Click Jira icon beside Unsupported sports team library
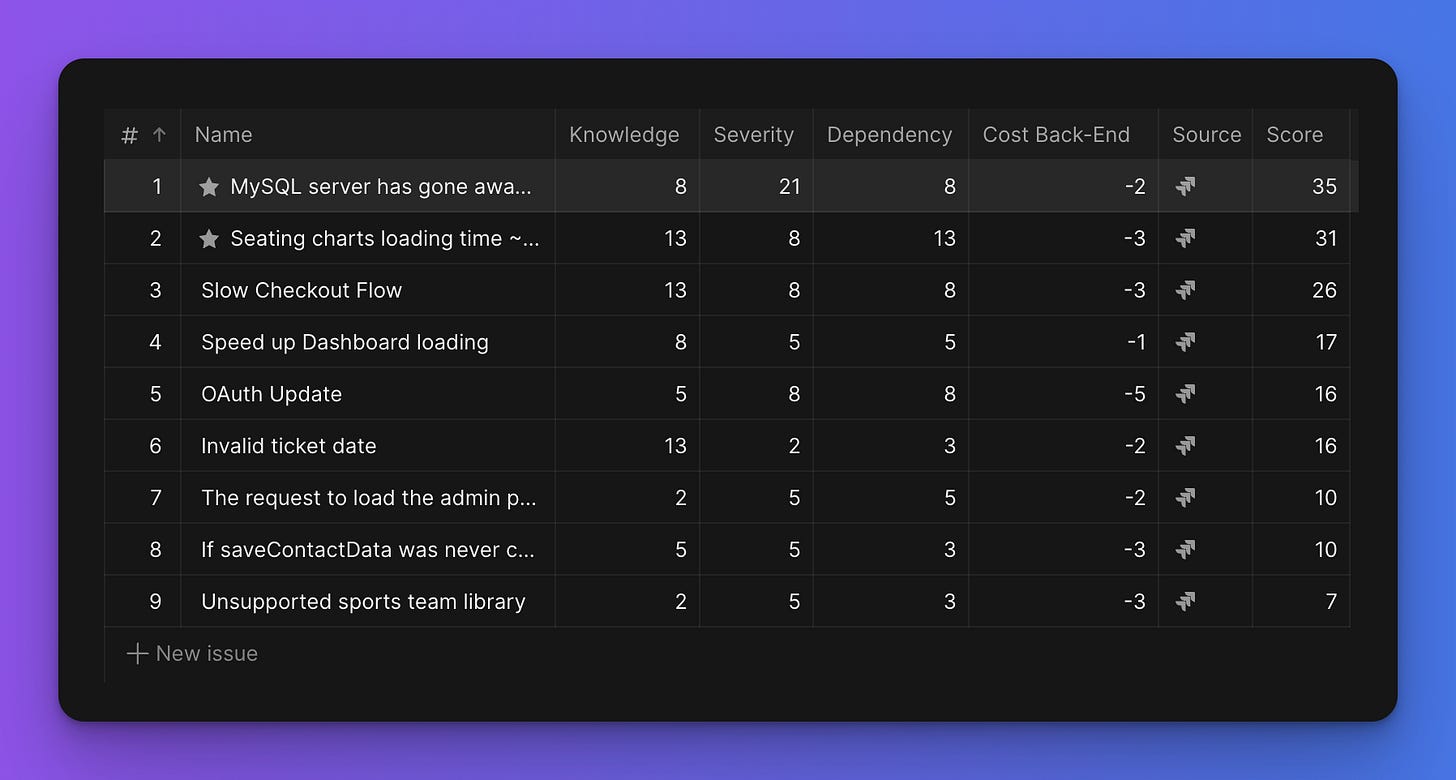The height and width of the screenshot is (780, 1456). click(x=1186, y=601)
